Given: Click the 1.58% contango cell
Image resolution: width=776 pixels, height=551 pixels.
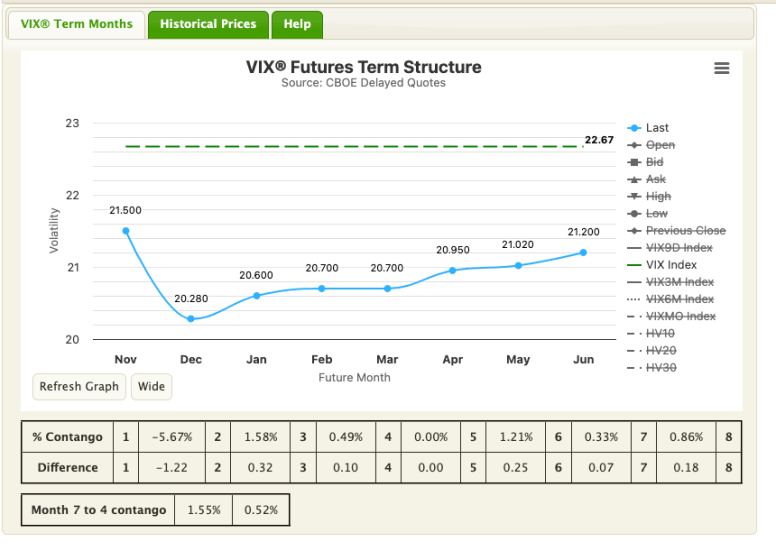Looking at the screenshot, I should coord(260,437).
